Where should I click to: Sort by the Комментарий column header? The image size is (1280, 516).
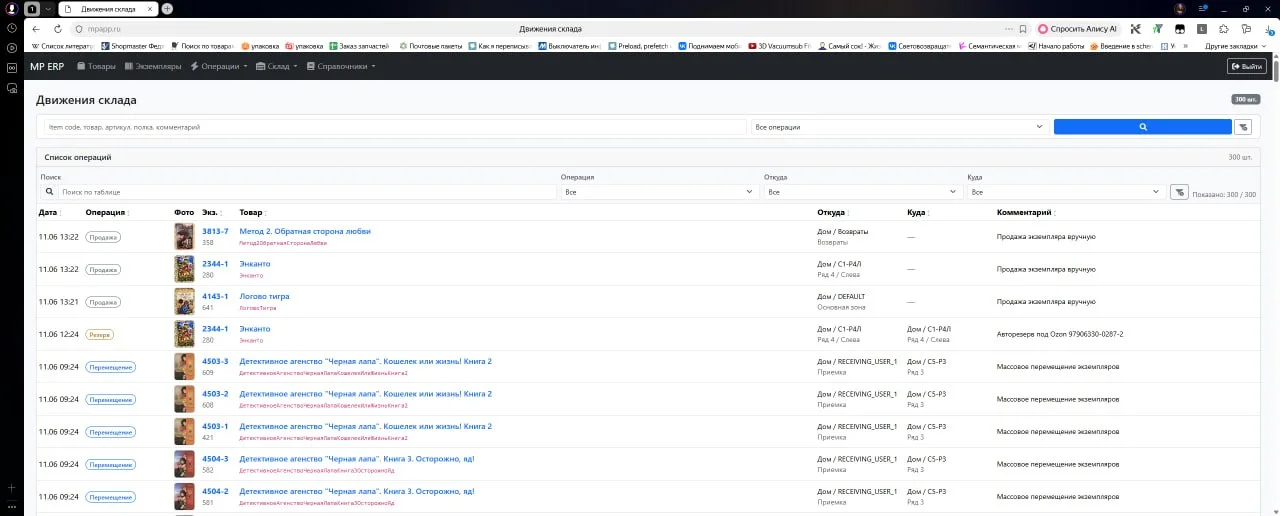click(1024, 213)
